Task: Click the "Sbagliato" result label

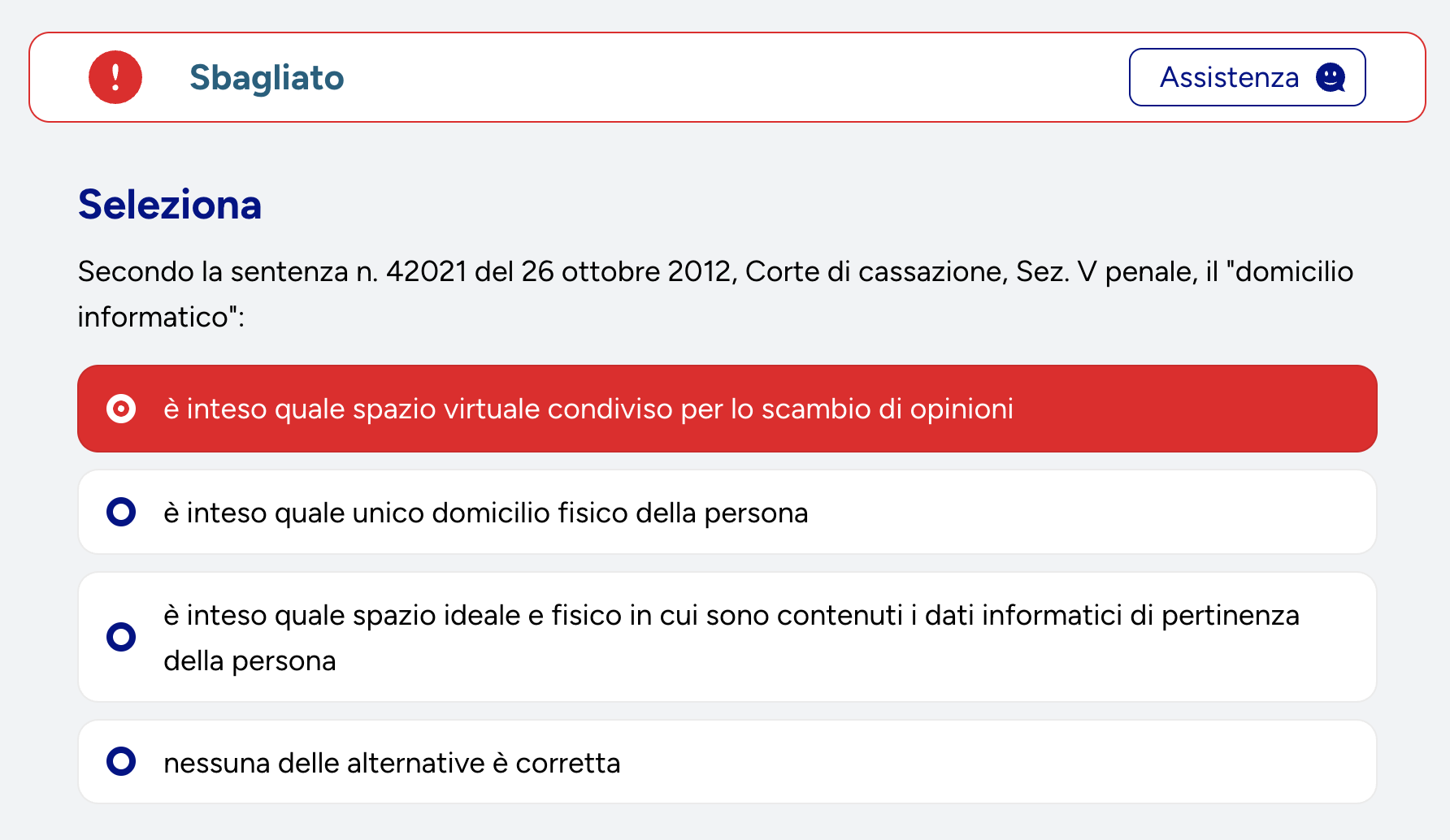Action: pos(267,78)
